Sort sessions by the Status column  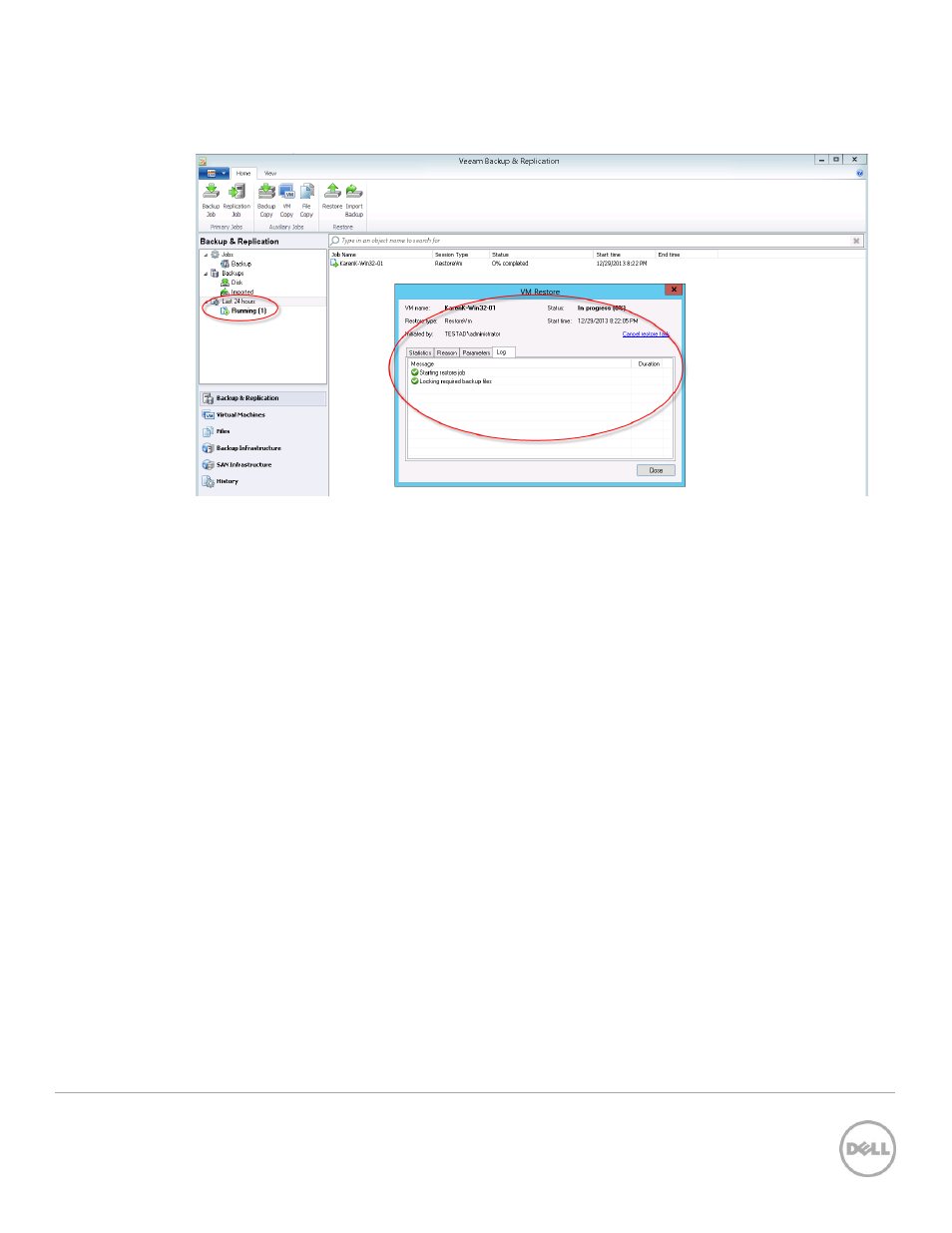542,255
